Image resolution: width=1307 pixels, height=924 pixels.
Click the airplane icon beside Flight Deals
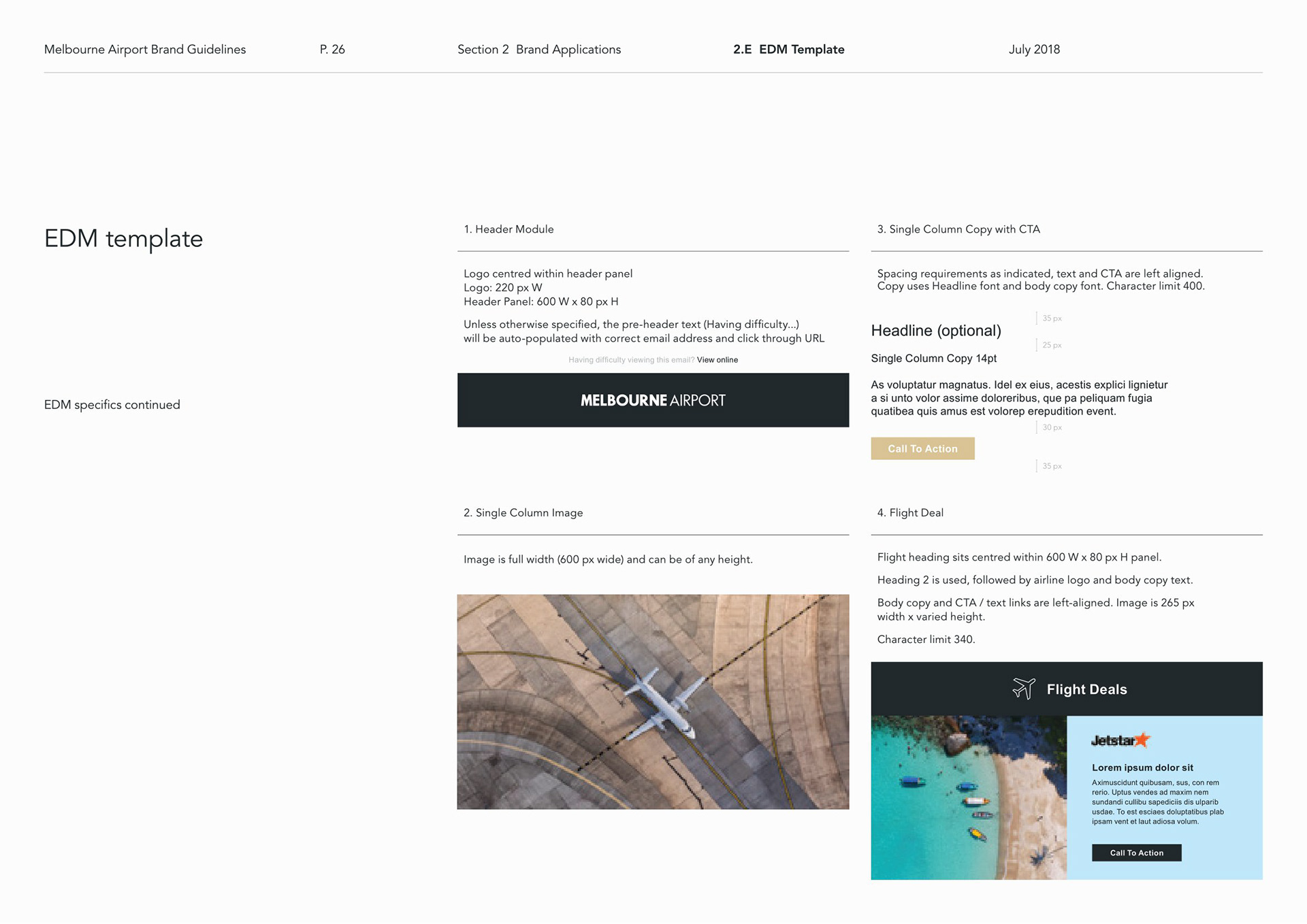click(x=1023, y=689)
